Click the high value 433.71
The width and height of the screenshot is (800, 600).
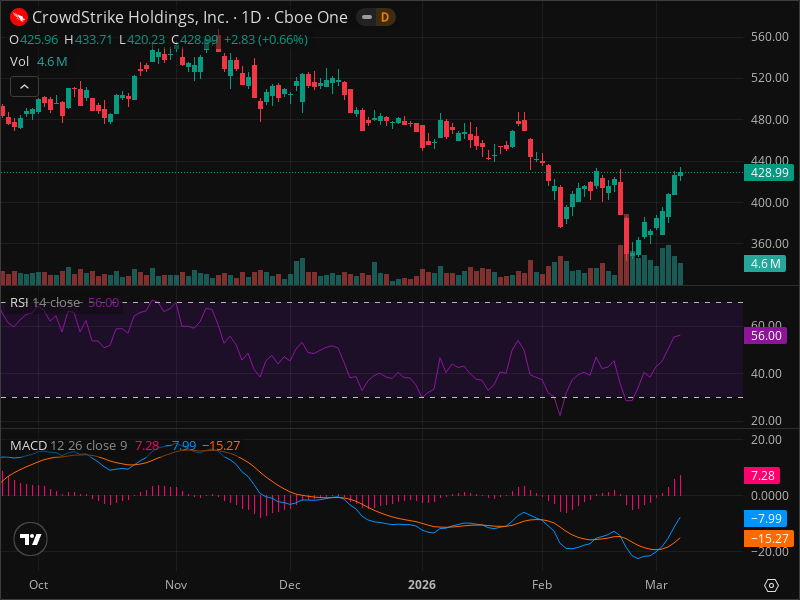pyautogui.click(x=94, y=40)
